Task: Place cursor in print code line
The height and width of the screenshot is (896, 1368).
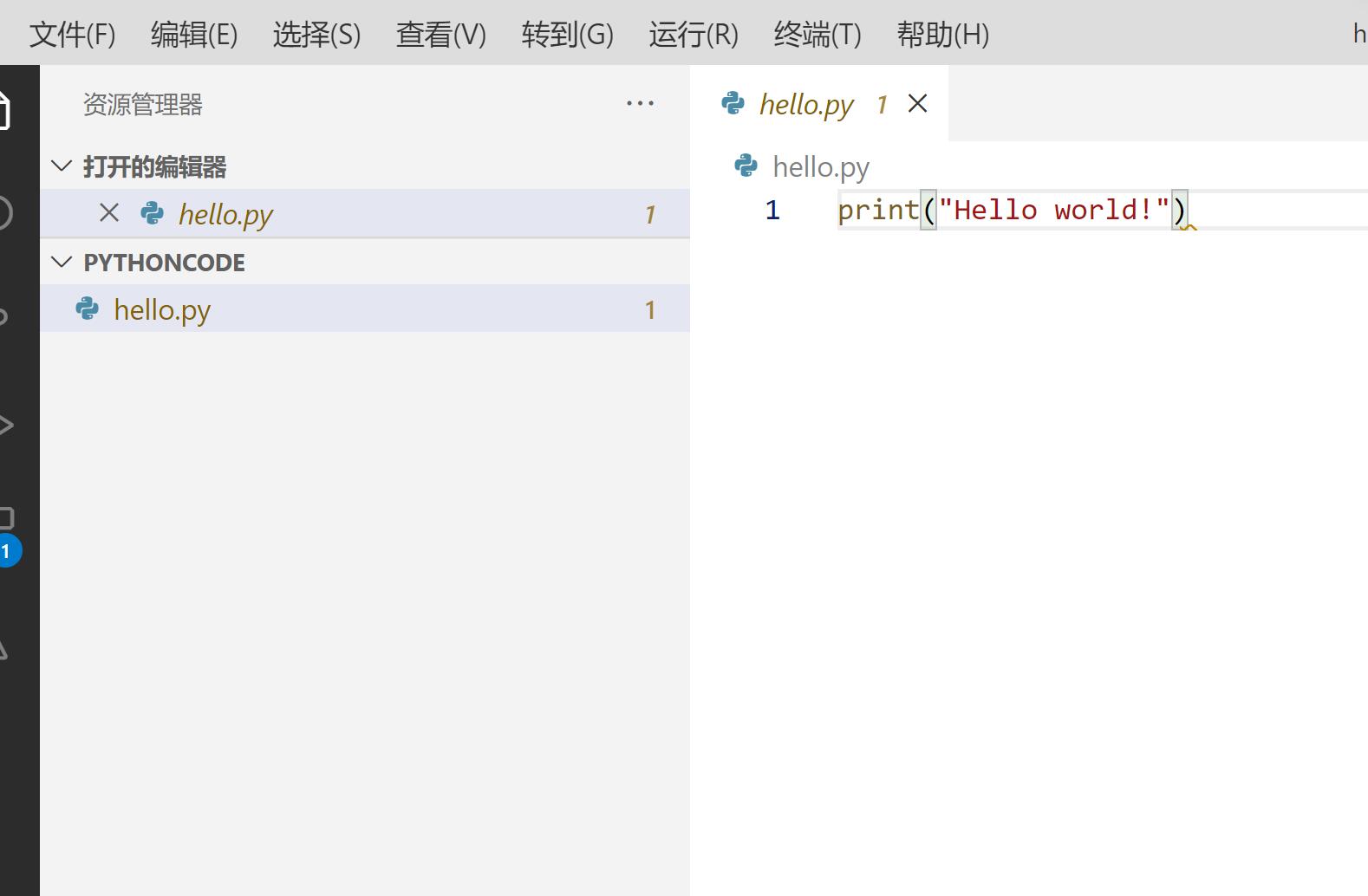Action: [1011, 210]
